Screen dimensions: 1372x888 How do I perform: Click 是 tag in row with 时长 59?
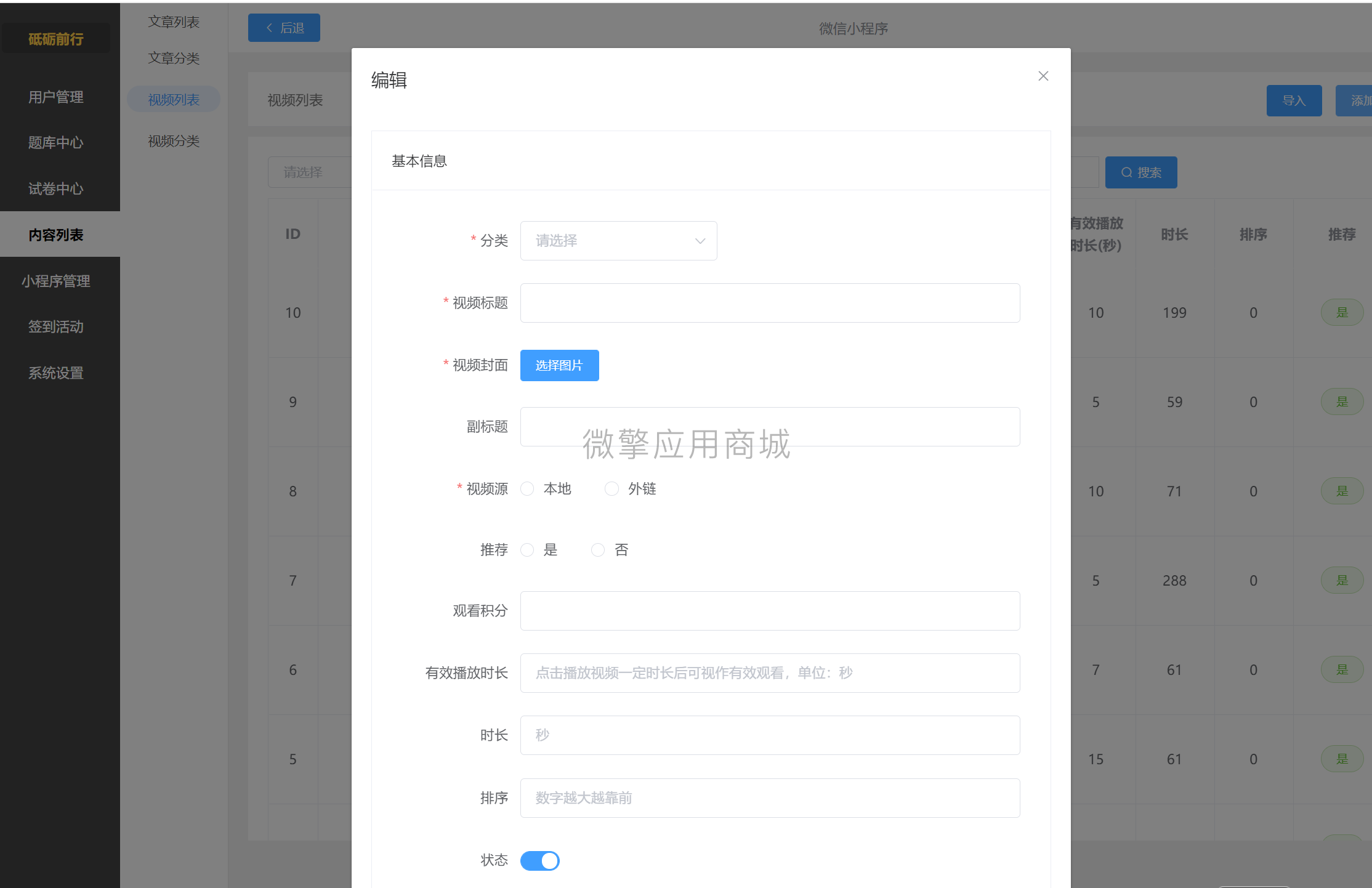(1342, 402)
